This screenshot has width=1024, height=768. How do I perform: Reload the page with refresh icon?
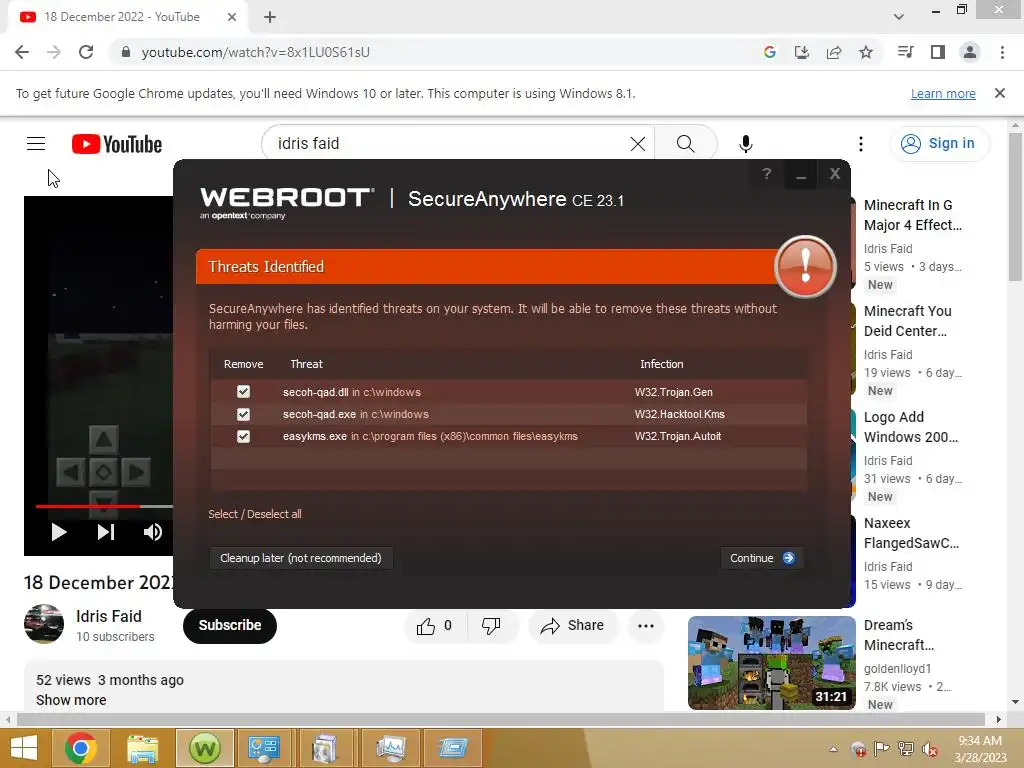pos(86,52)
